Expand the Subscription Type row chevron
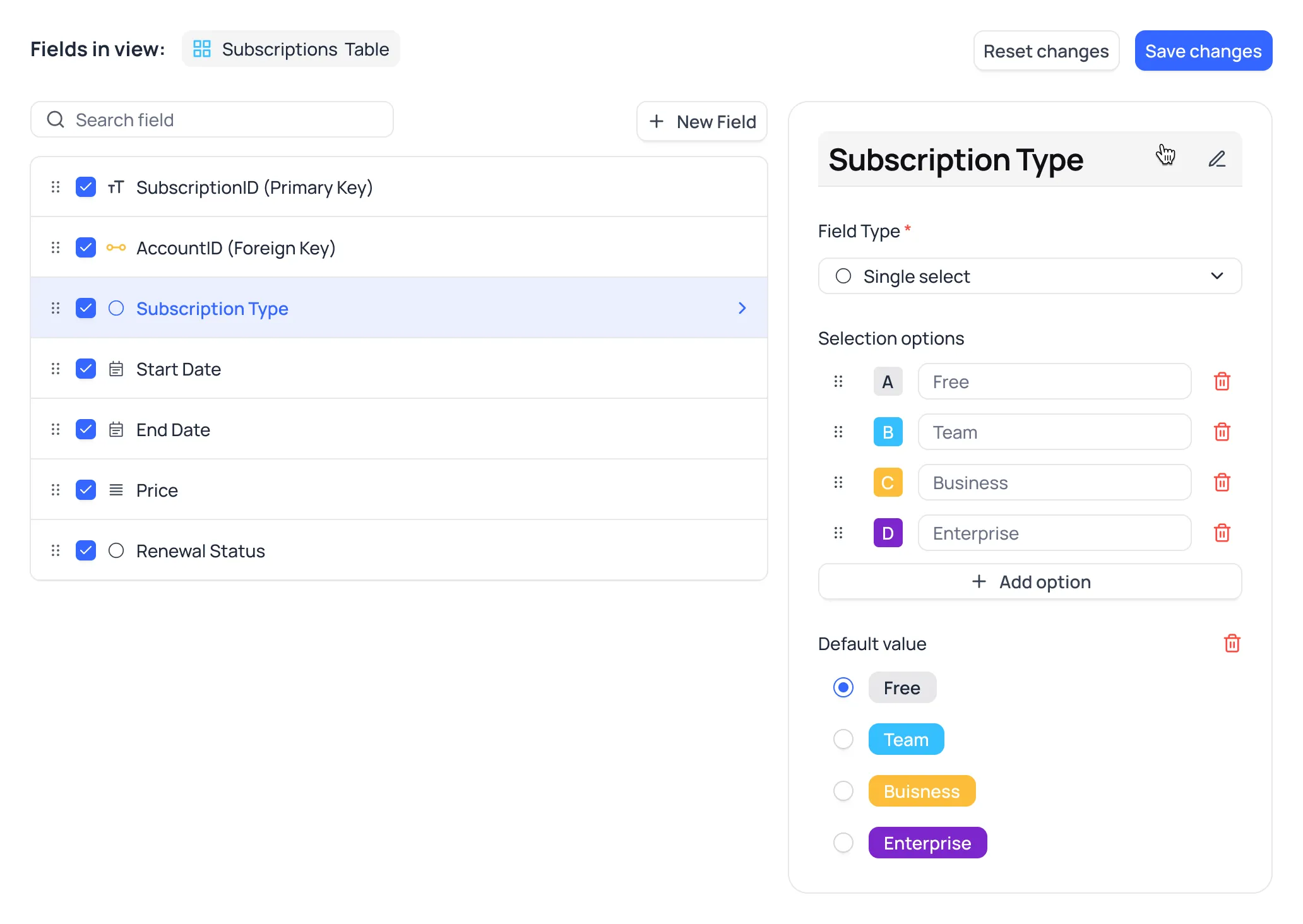1303x924 pixels. click(742, 308)
